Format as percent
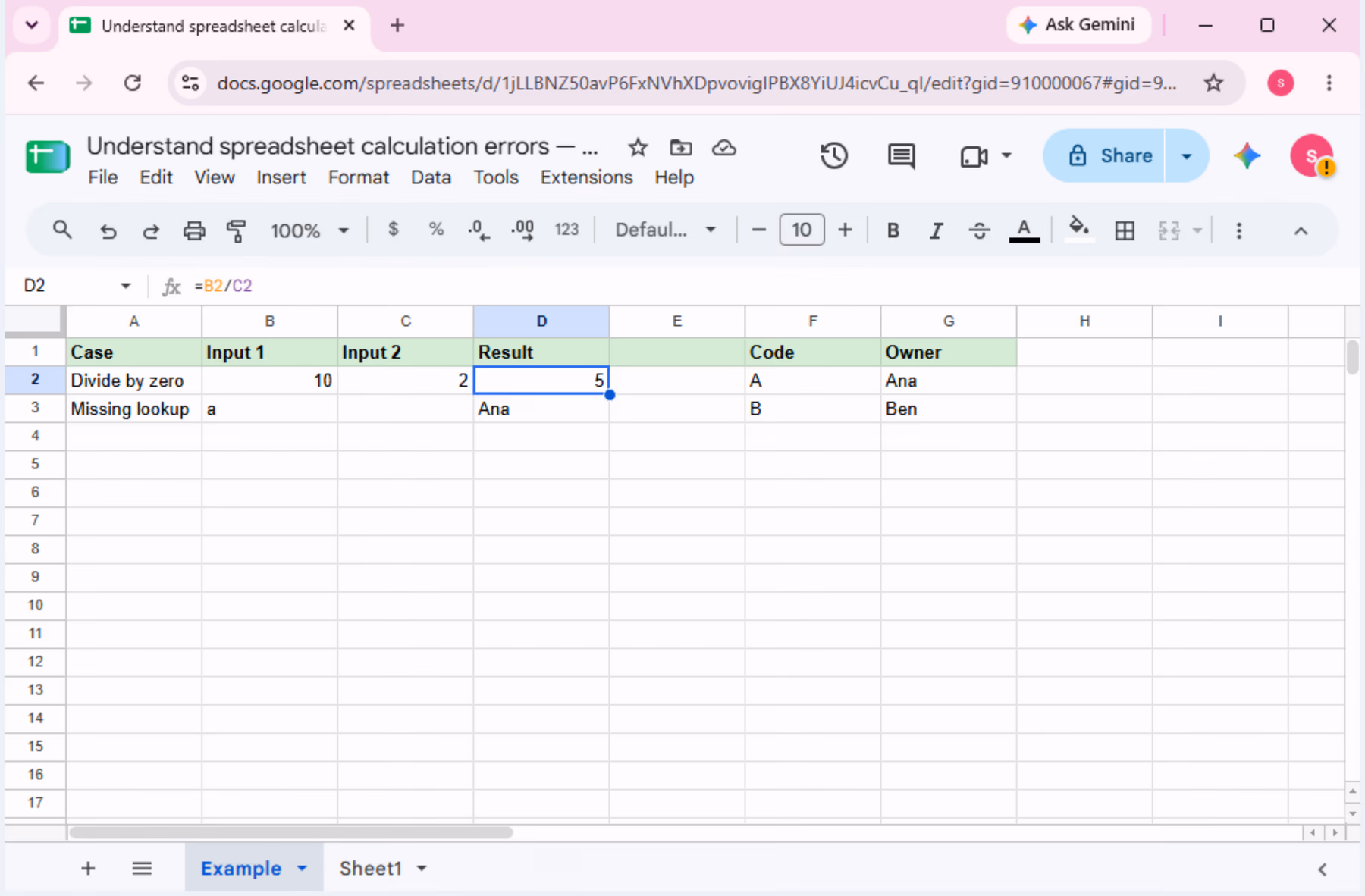The image size is (1365, 896). pos(436,230)
